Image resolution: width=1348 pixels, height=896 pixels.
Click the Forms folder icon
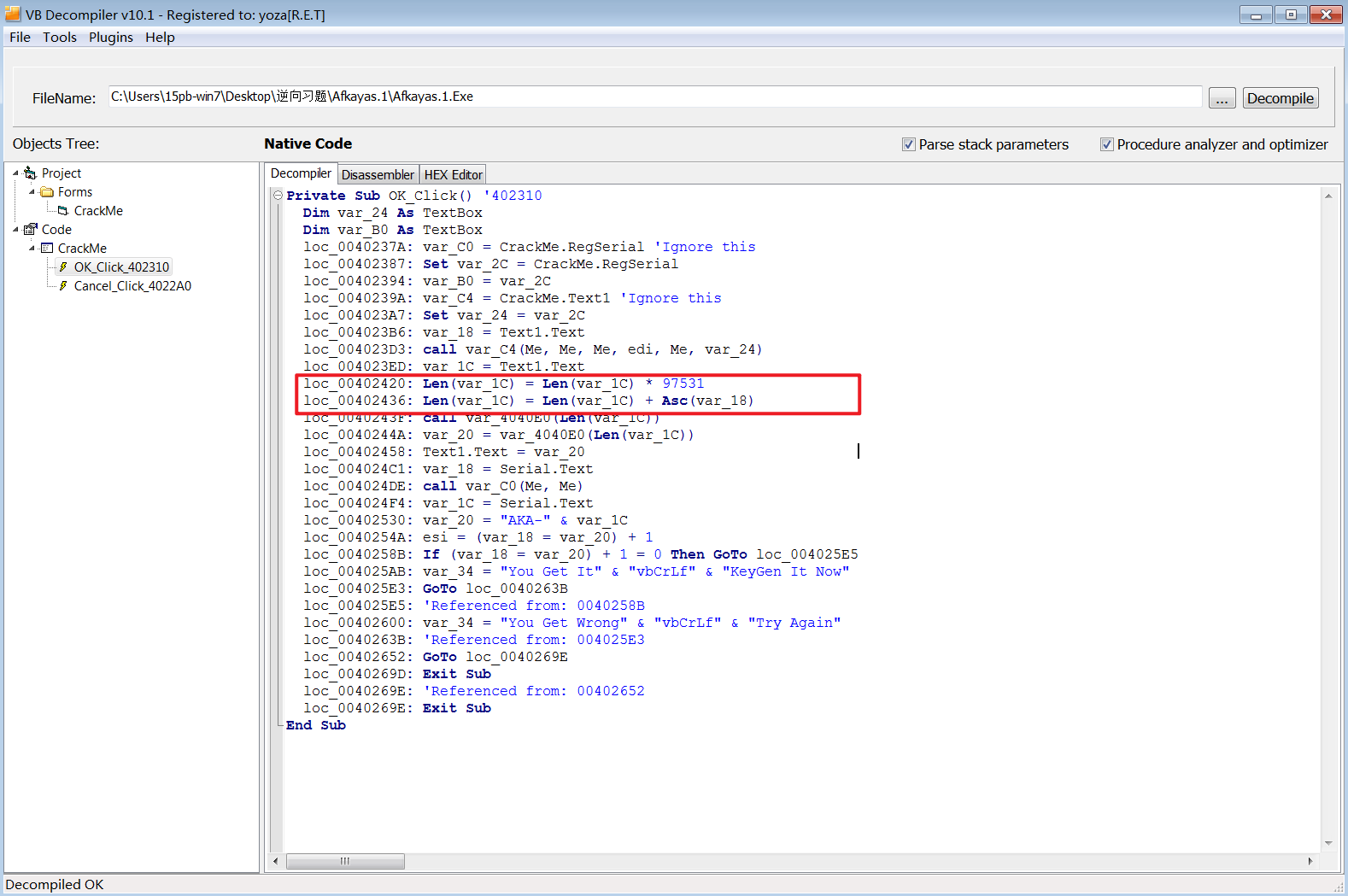point(47,192)
